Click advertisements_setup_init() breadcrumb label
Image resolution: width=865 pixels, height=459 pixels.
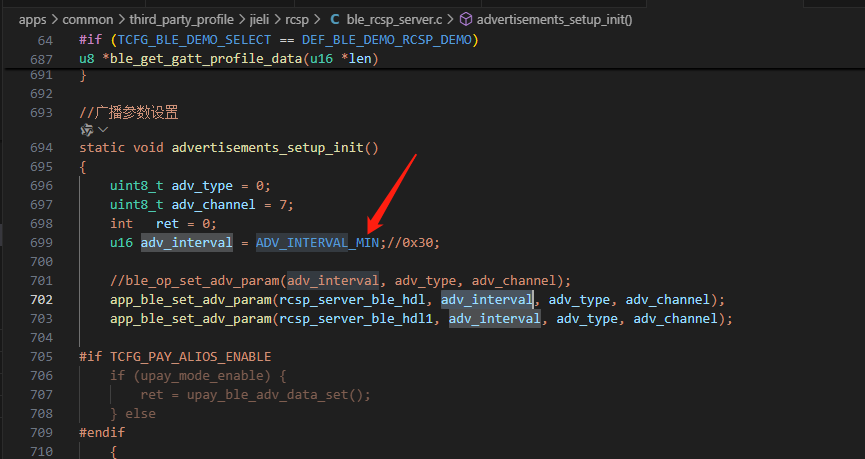[554, 20]
